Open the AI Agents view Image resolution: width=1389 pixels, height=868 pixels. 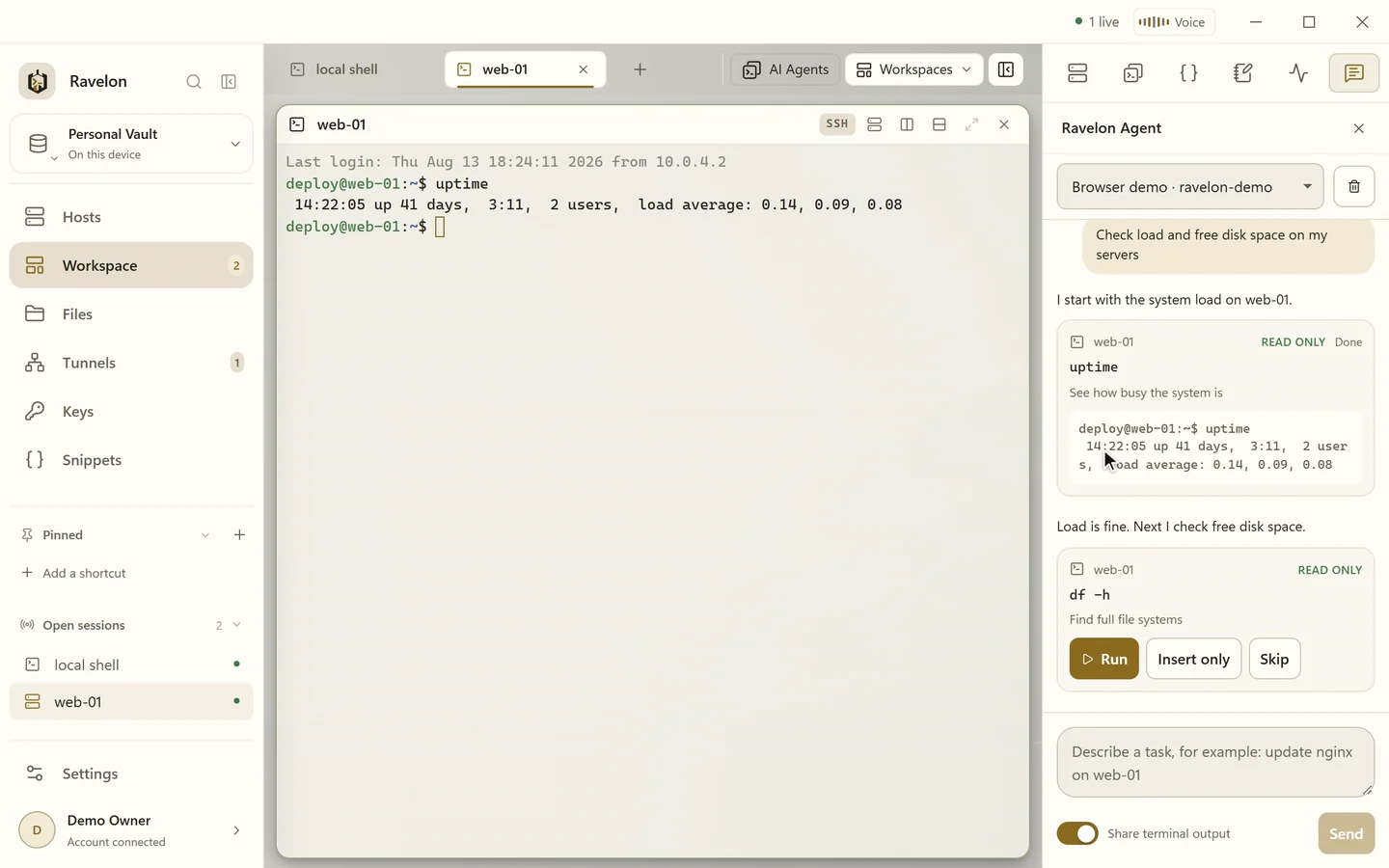coord(785,69)
